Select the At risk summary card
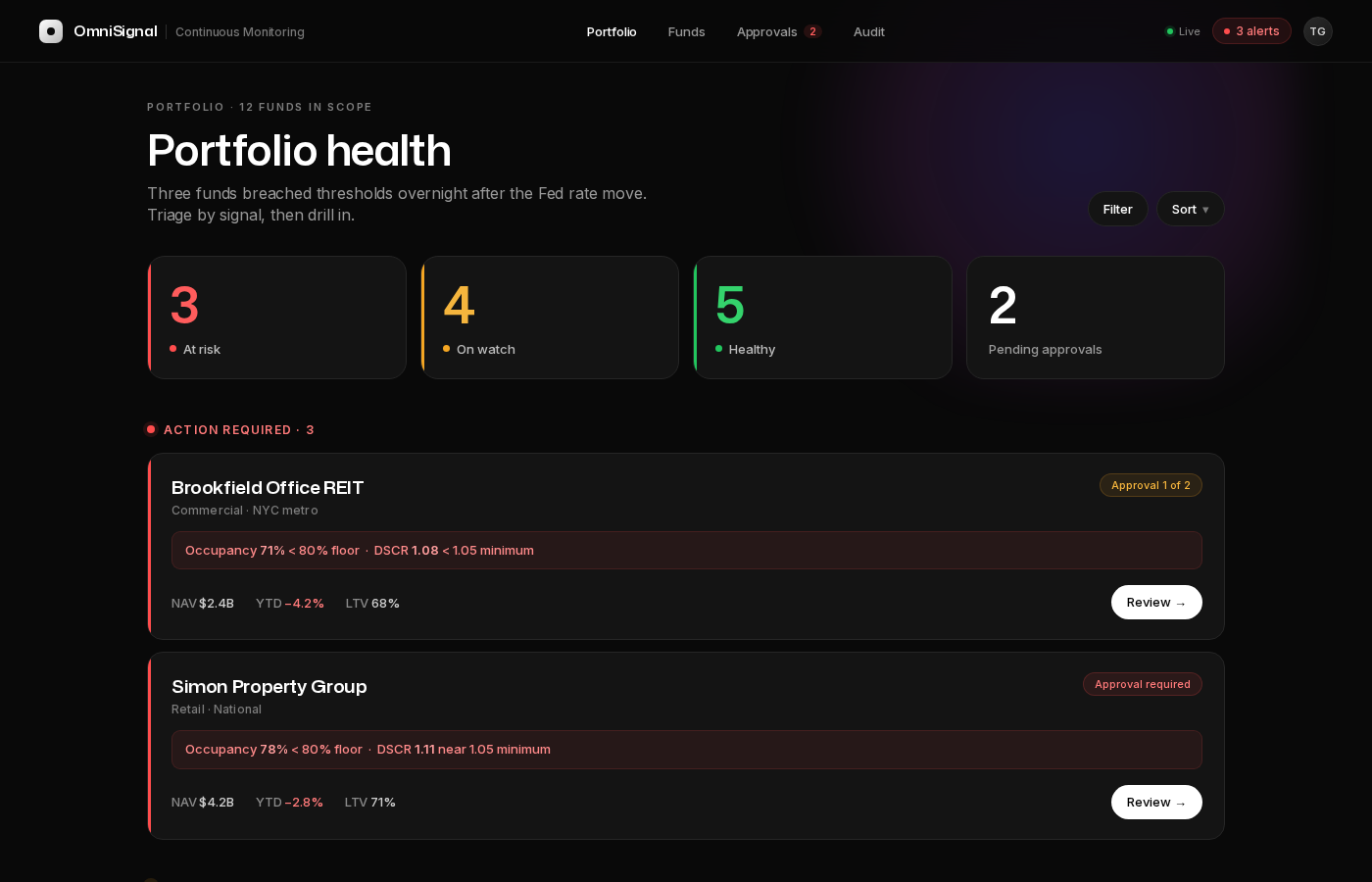This screenshot has height=882, width=1372. 277,318
